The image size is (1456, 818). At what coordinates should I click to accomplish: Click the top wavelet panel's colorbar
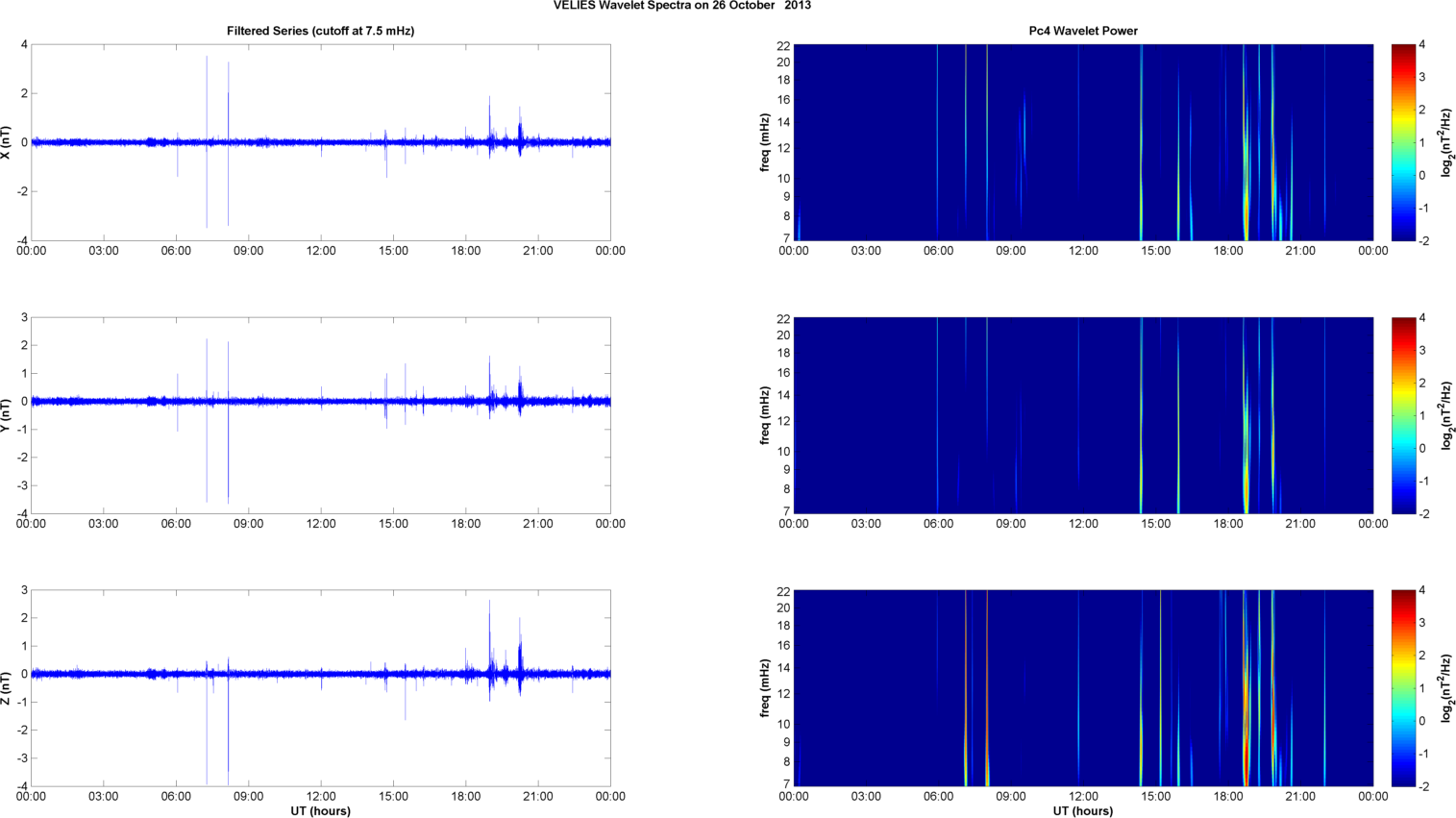tap(1403, 142)
